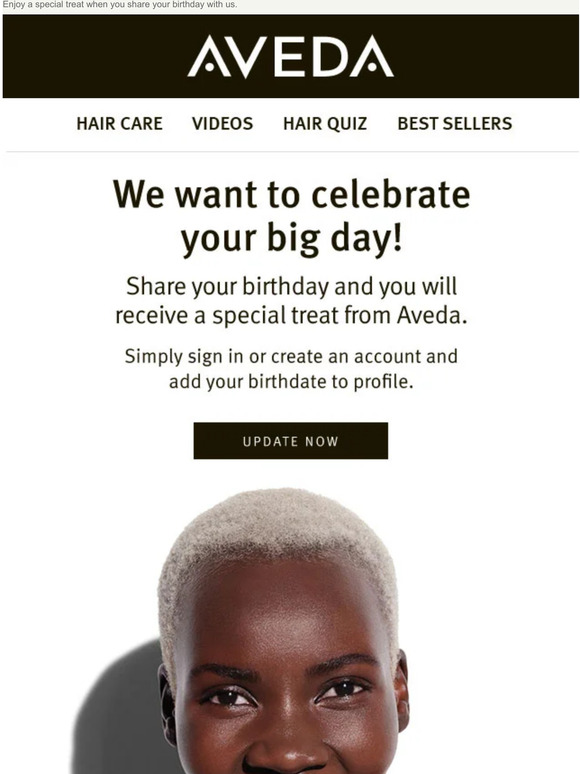Click the preheader 'Enjoy a special treat' text

tap(120, 4)
